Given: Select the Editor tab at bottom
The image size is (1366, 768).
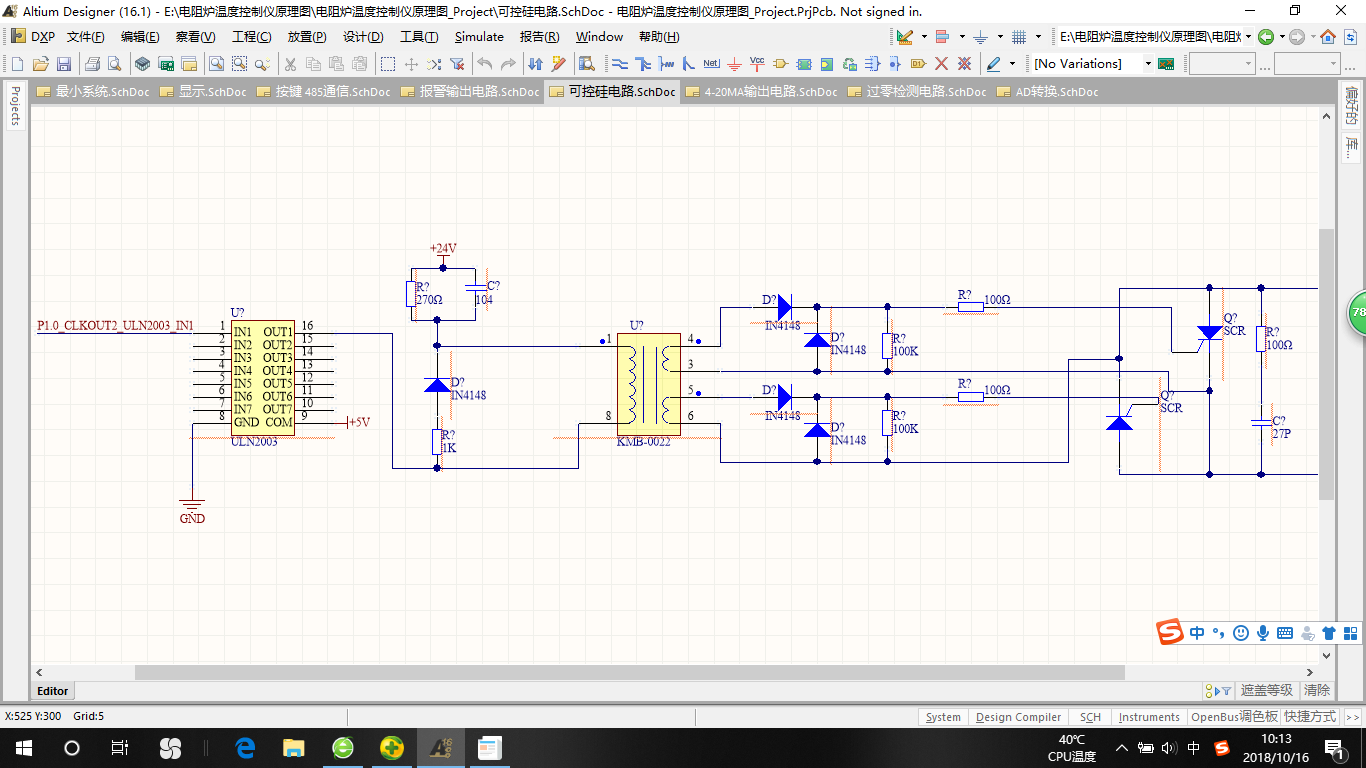Looking at the screenshot, I should pyautogui.click(x=53, y=691).
